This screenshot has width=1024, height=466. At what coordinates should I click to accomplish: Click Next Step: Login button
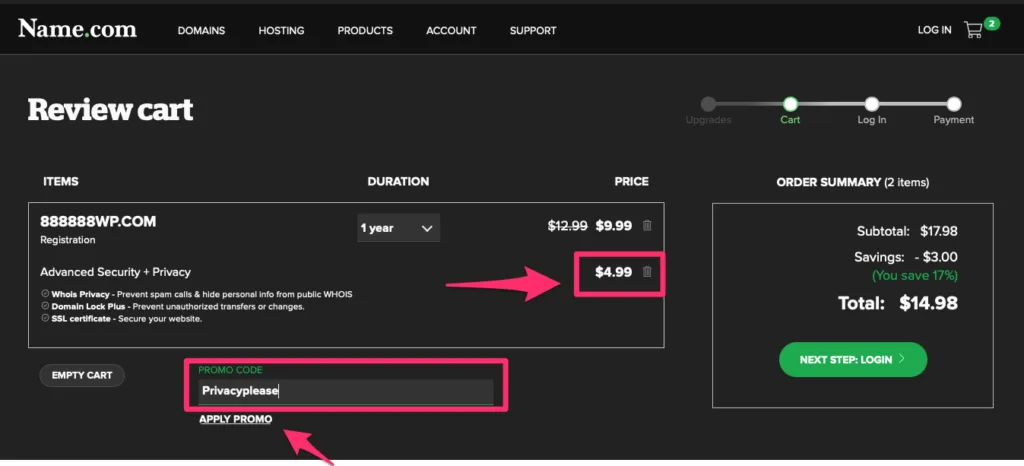[x=852, y=359]
